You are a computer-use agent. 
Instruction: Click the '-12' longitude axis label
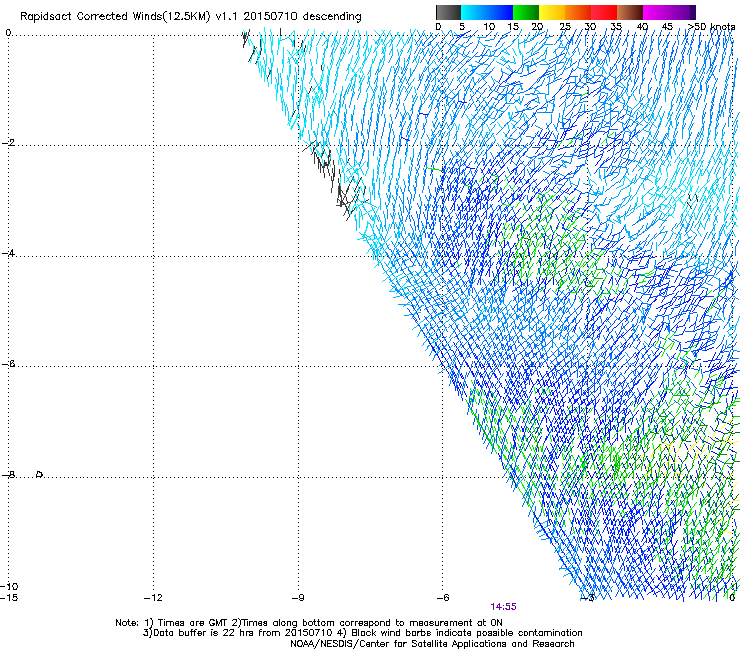tap(153, 598)
